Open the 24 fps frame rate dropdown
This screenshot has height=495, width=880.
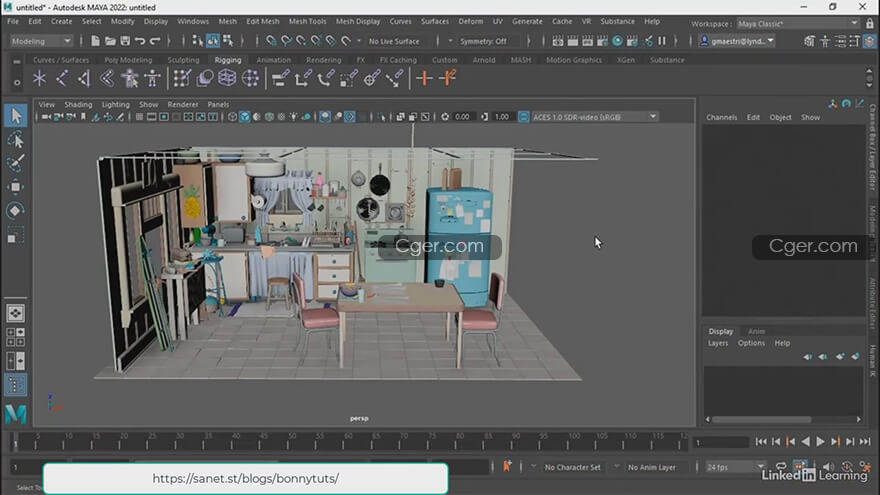tap(736, 467)
